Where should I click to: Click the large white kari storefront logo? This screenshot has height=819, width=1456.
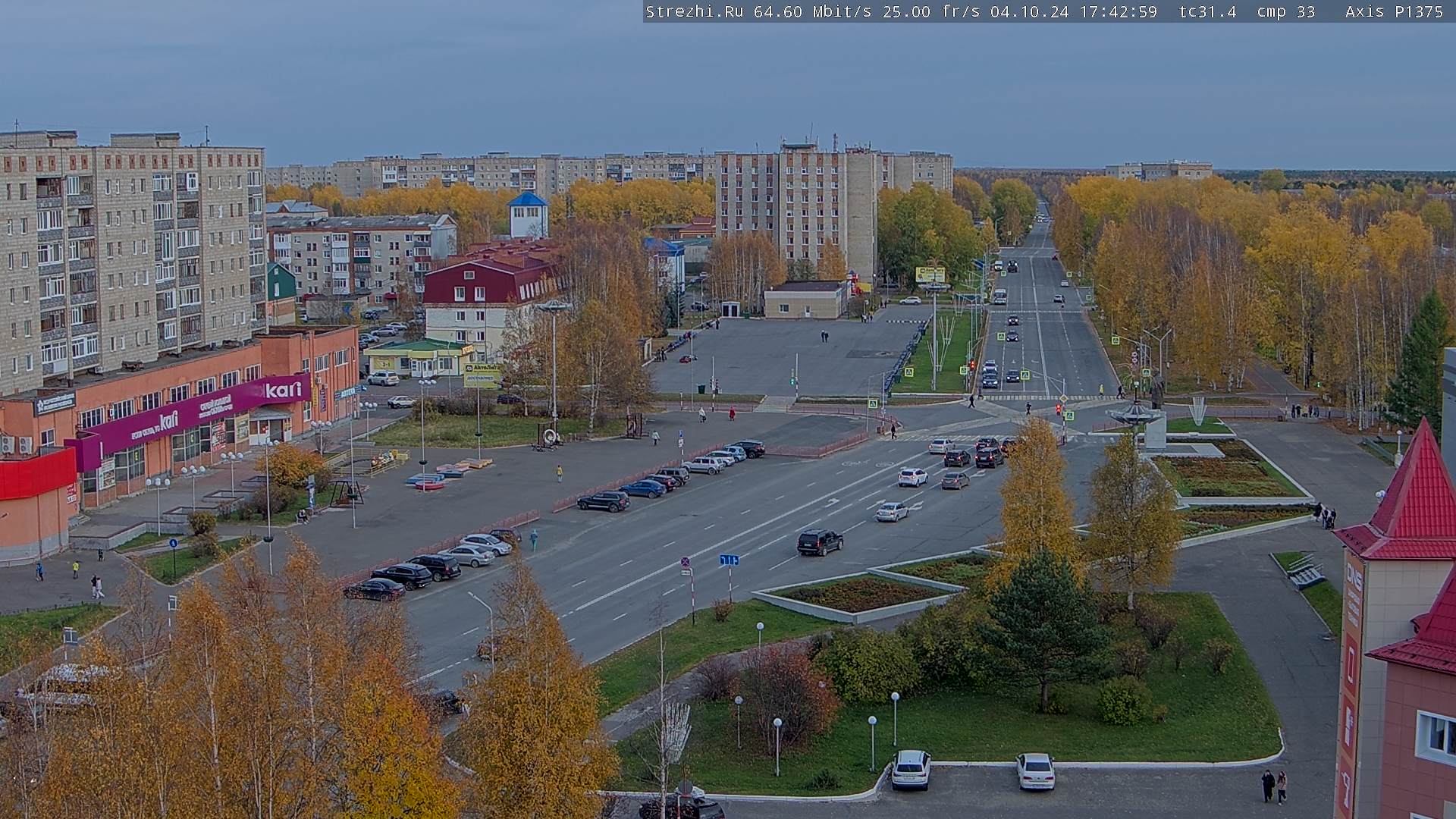point(284,390)
